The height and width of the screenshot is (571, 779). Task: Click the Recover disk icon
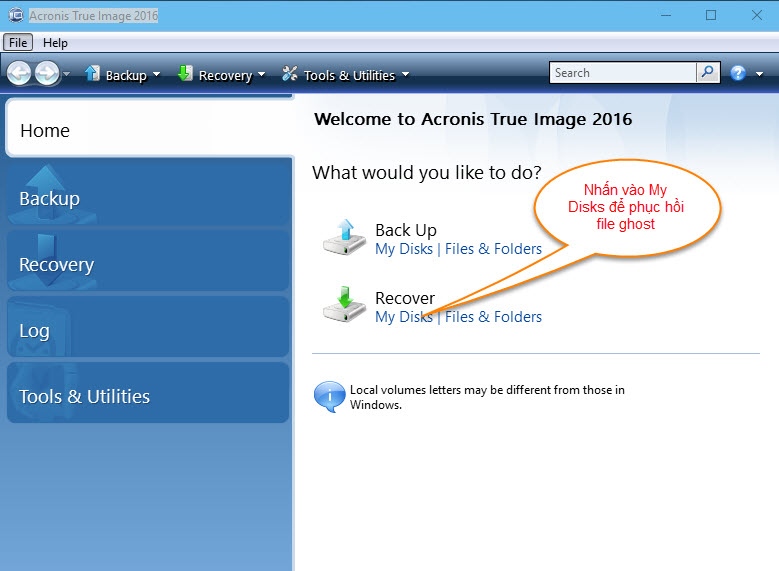coord(344,305)
